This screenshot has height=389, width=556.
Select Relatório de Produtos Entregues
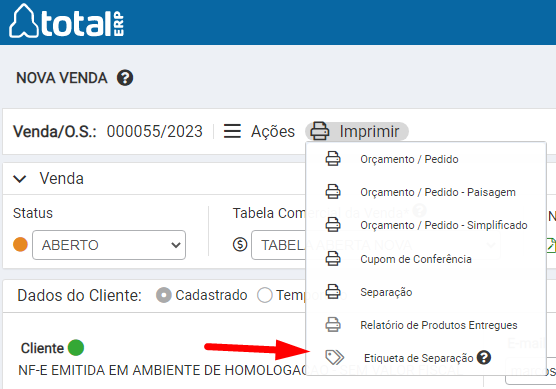pyautogui.click(x=439, y=325)
